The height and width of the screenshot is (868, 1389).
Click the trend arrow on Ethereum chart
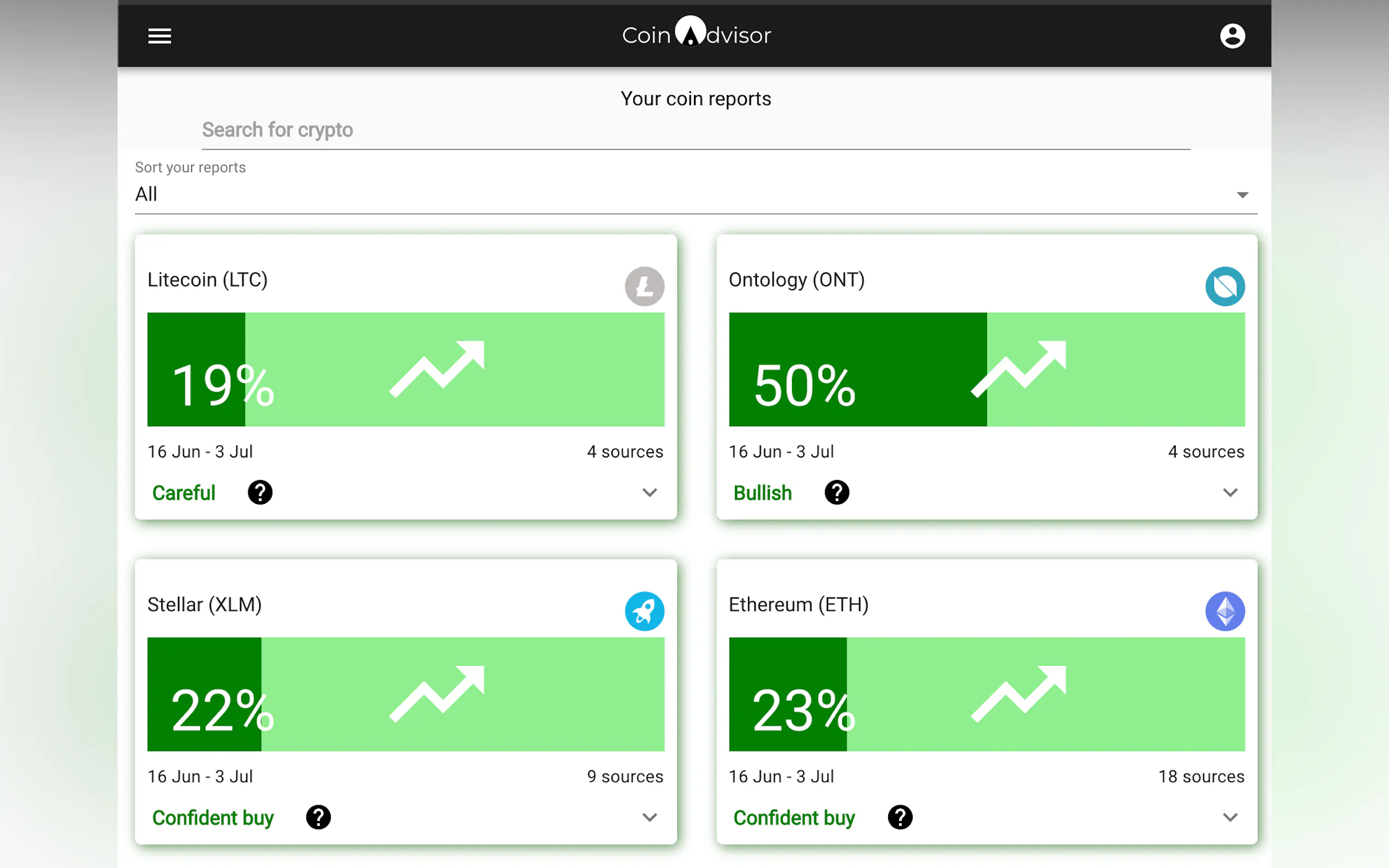click(1019, 694)
